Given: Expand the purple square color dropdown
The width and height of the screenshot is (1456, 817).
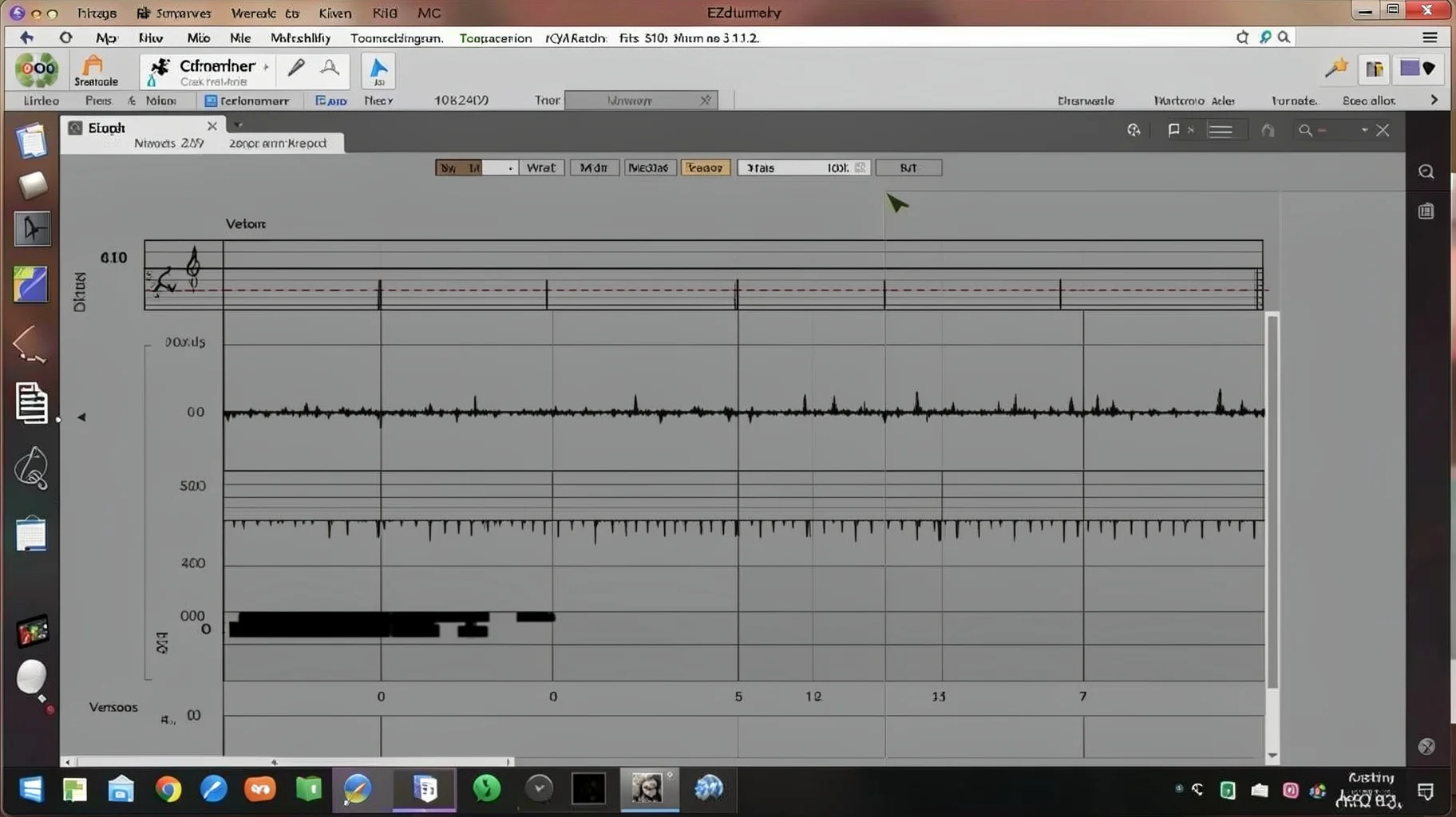Looking at the screenshot, I should [x=1418, y=69].
